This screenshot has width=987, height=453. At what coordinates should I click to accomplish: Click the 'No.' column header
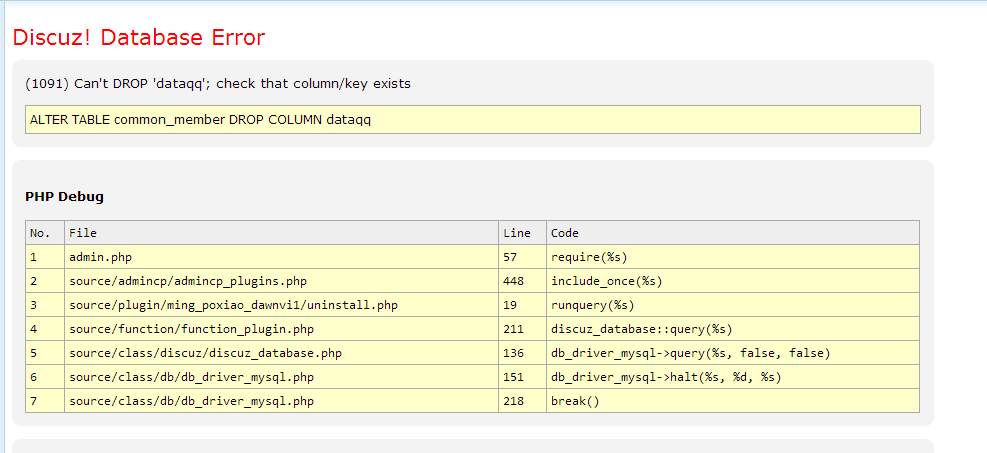[40, 233]
